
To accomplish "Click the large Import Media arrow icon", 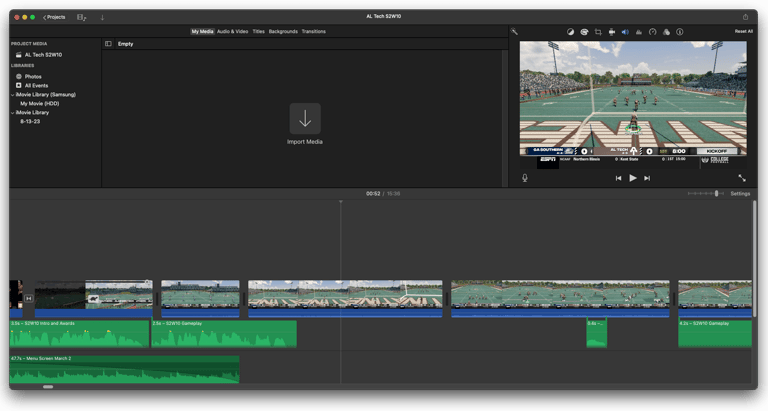I will tap(305, 119).
